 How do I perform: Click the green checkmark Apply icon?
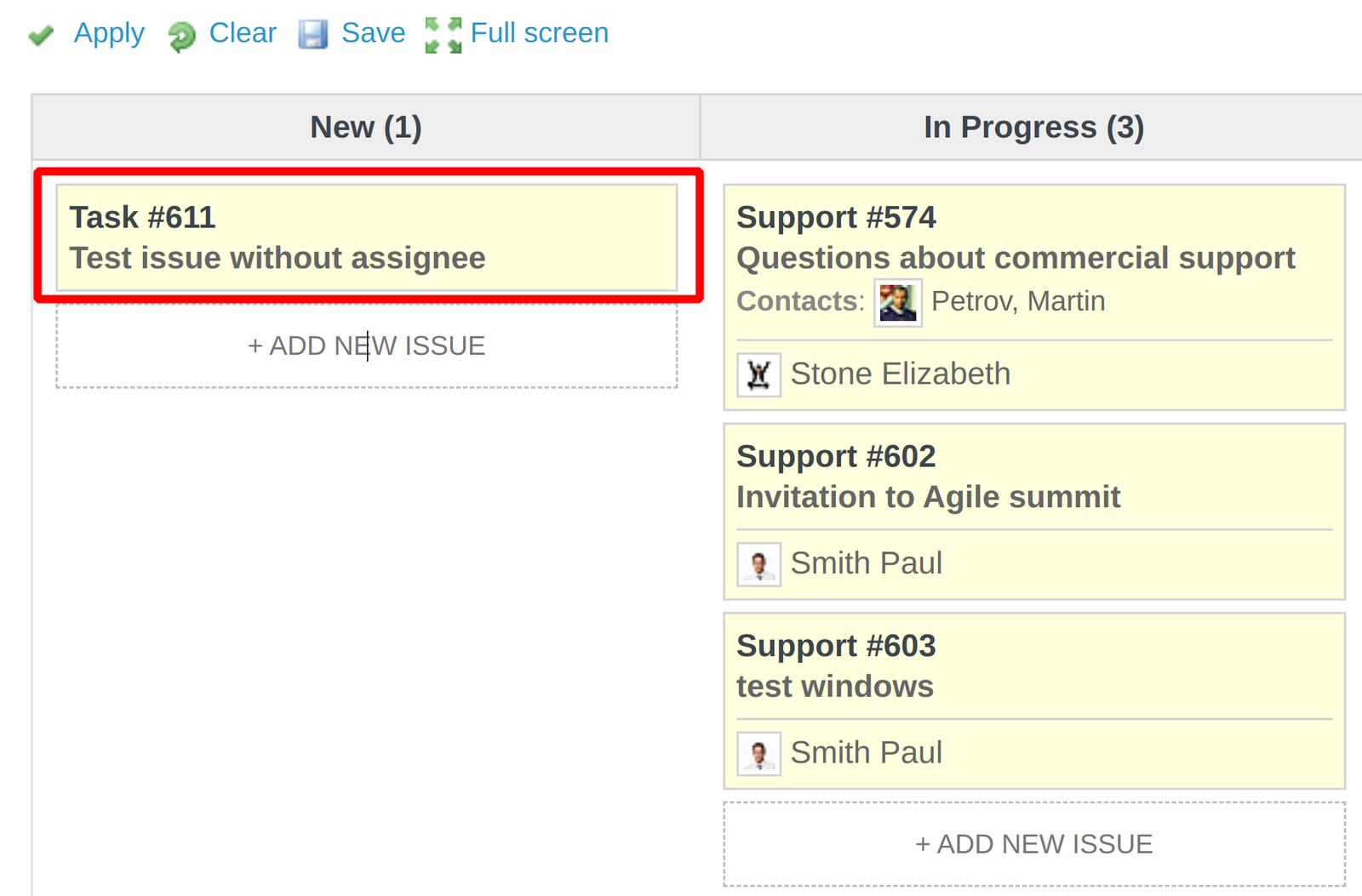tap(42, 34)
